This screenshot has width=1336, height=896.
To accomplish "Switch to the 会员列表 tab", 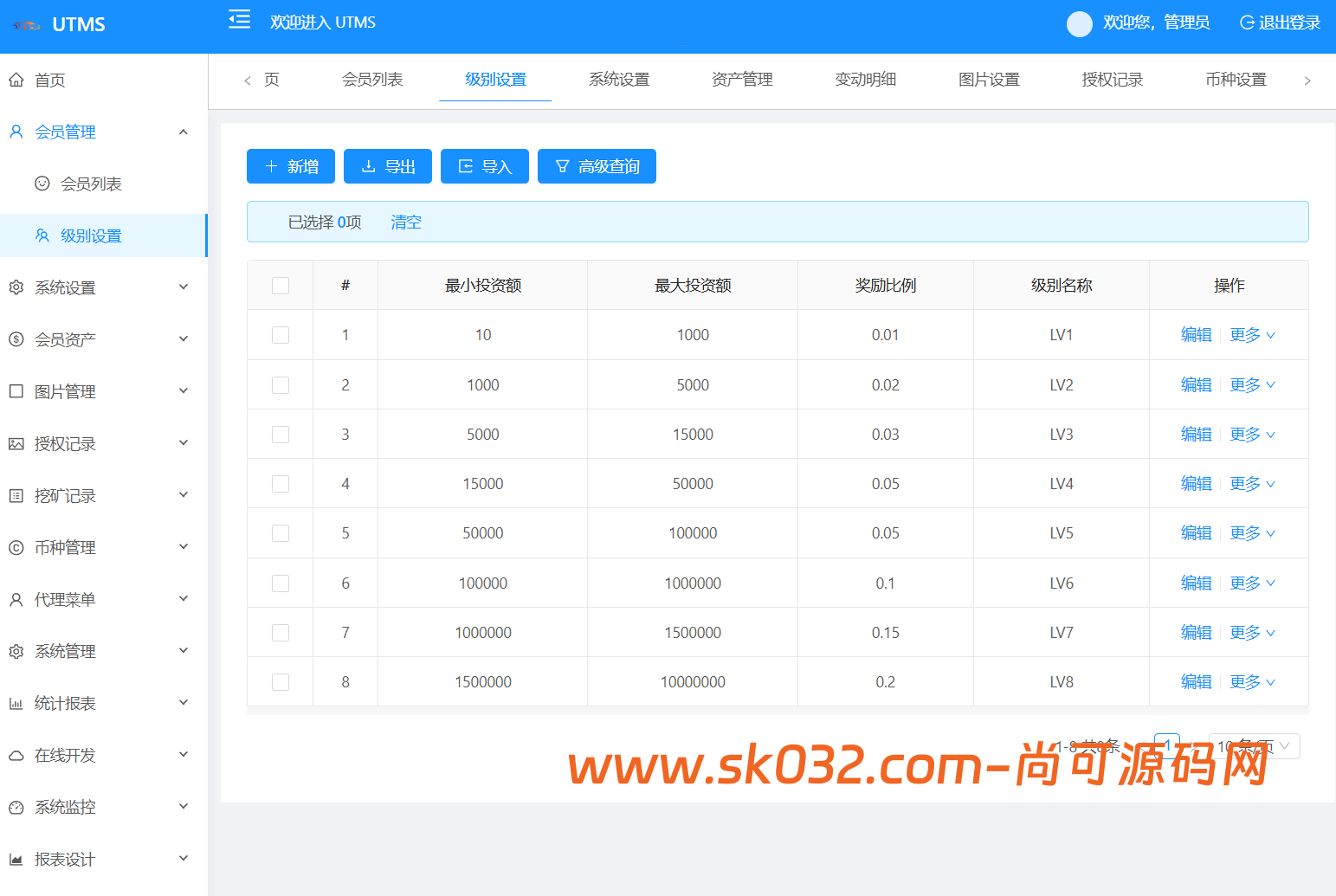I will coord(372,80).
